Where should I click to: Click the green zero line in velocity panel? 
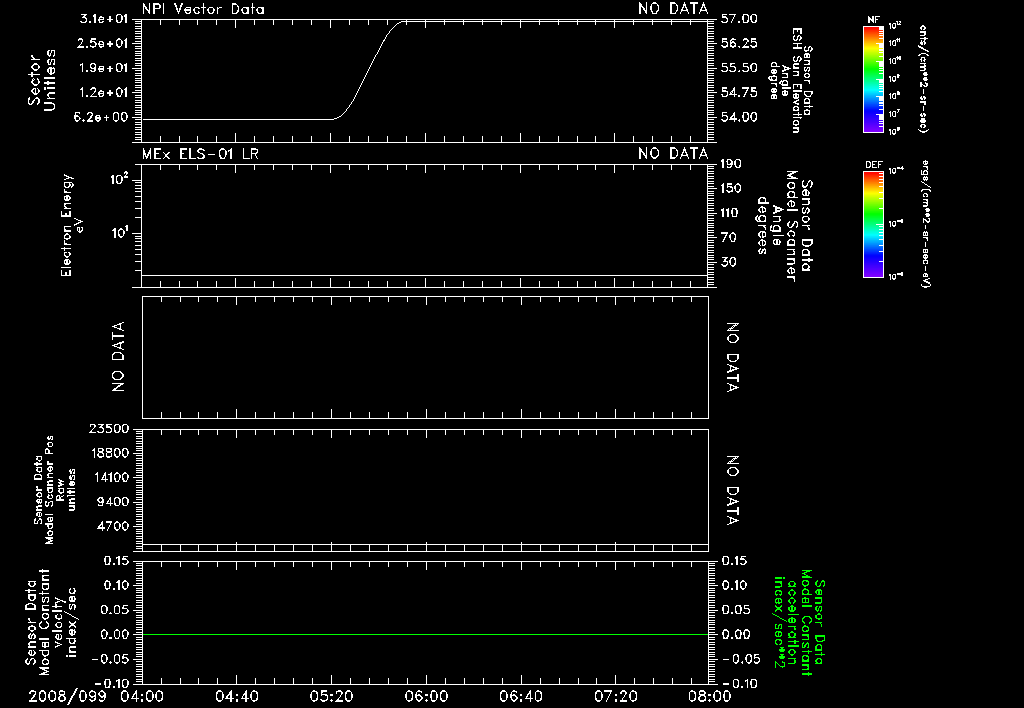click(x=425, y=634)
